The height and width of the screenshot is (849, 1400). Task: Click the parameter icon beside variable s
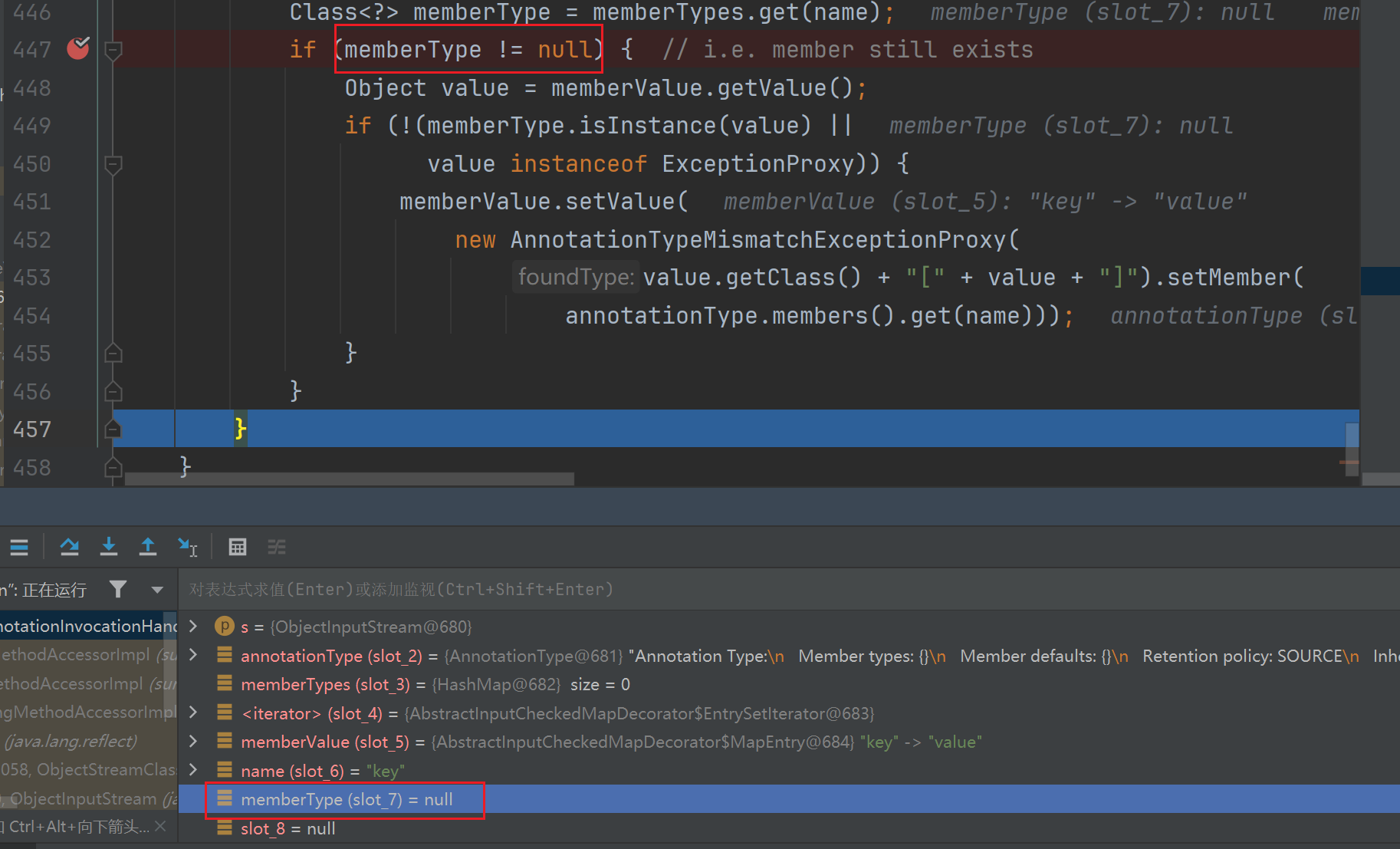[225, 627]
